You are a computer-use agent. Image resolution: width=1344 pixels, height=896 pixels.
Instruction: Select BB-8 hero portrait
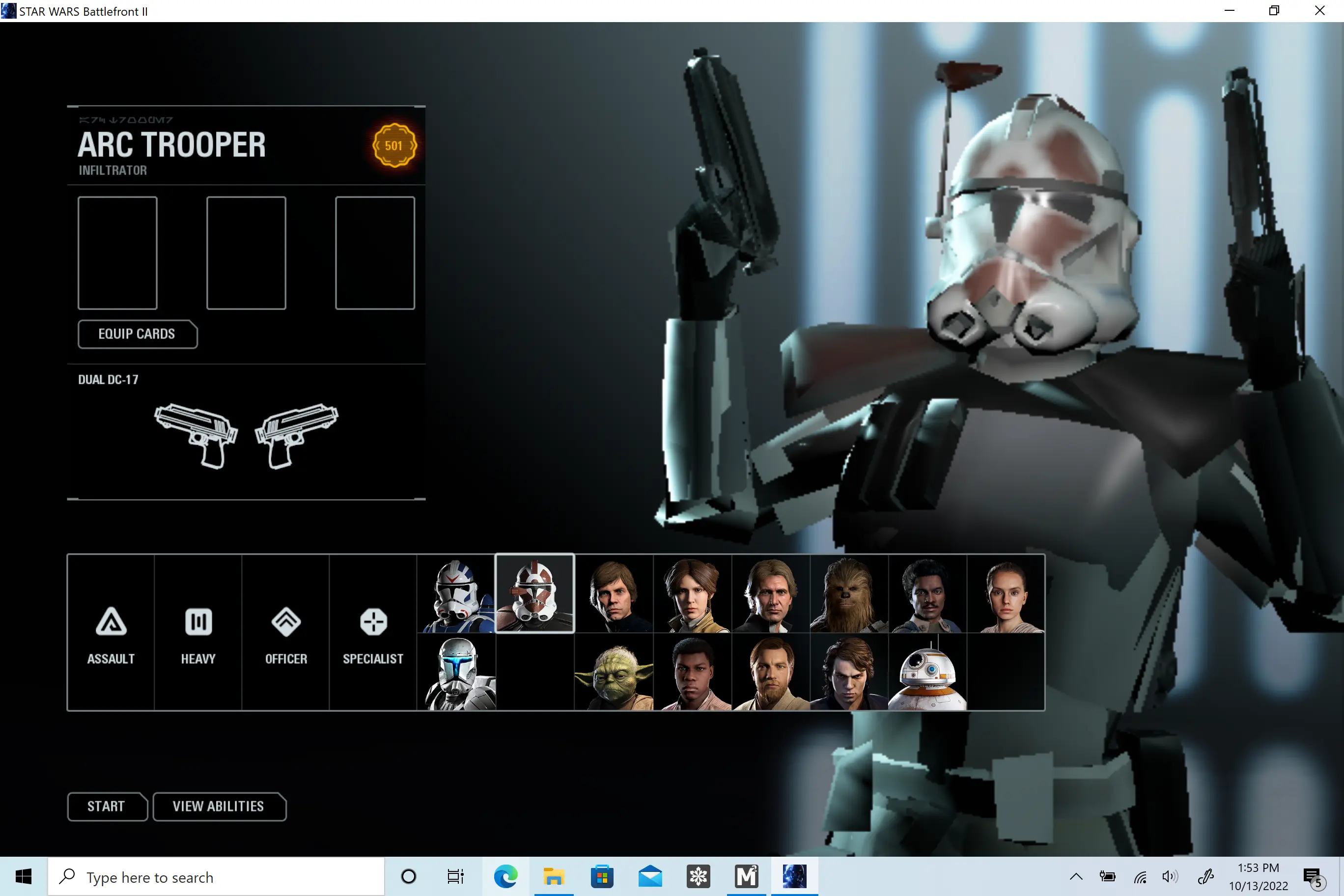(927, 672)
